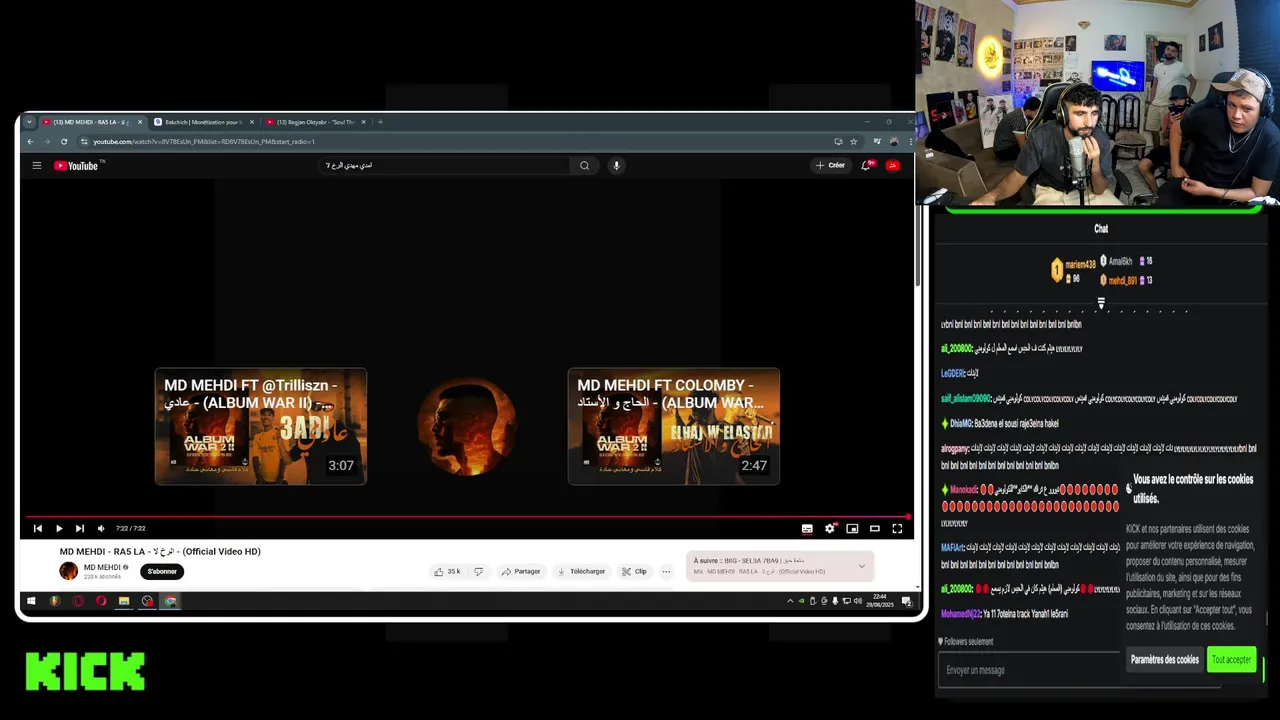Open YouTube notifications bell
Viewport: 1280px width, 720px height.
click(866, 166)
